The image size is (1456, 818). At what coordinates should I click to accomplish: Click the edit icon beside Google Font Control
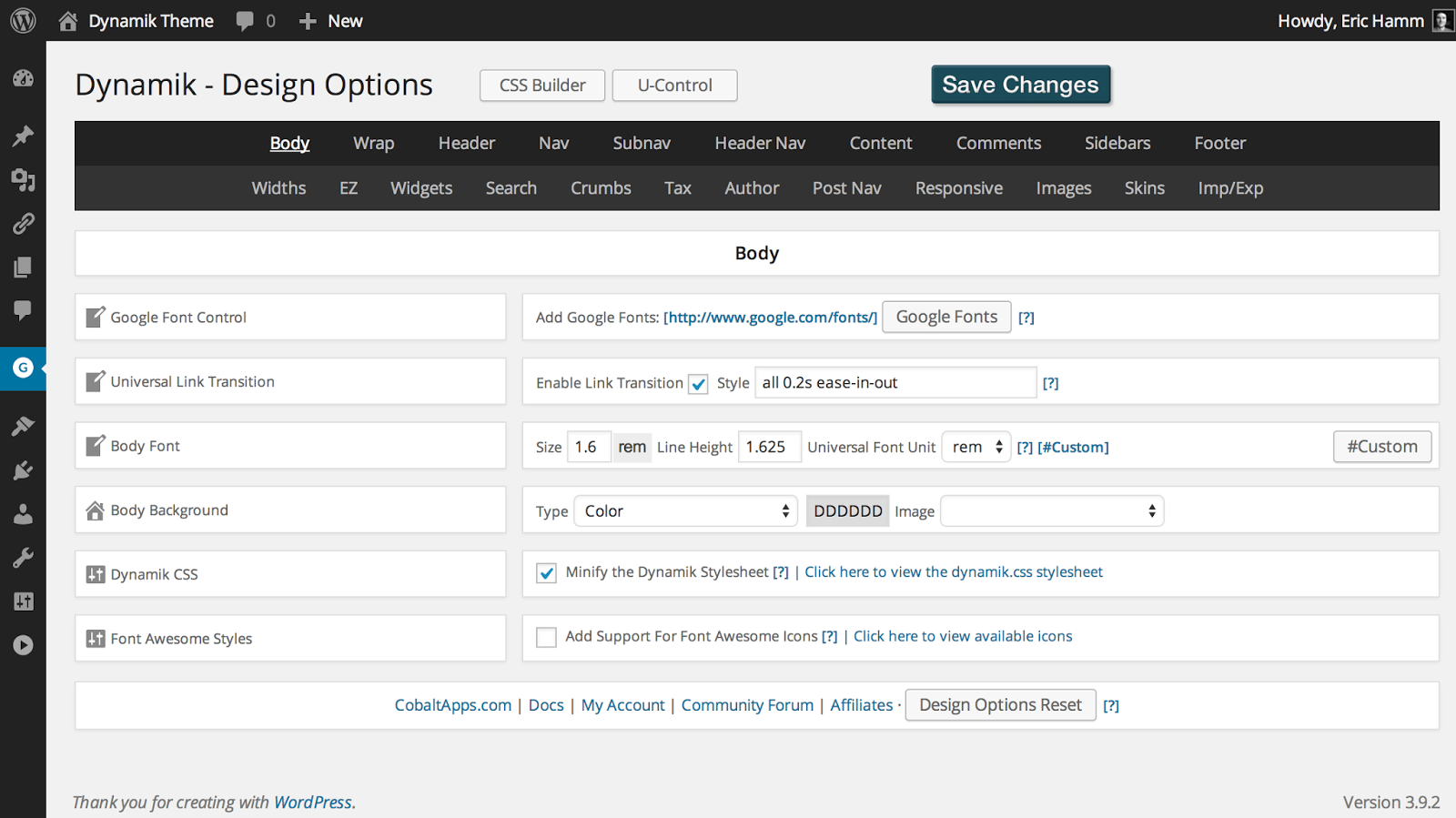tap(96, 317)
